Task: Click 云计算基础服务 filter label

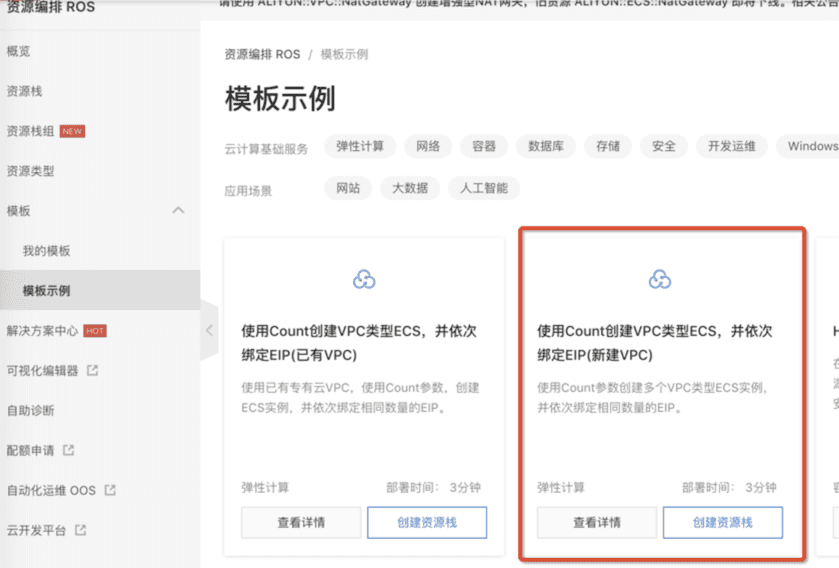Action: coord(266,149)
